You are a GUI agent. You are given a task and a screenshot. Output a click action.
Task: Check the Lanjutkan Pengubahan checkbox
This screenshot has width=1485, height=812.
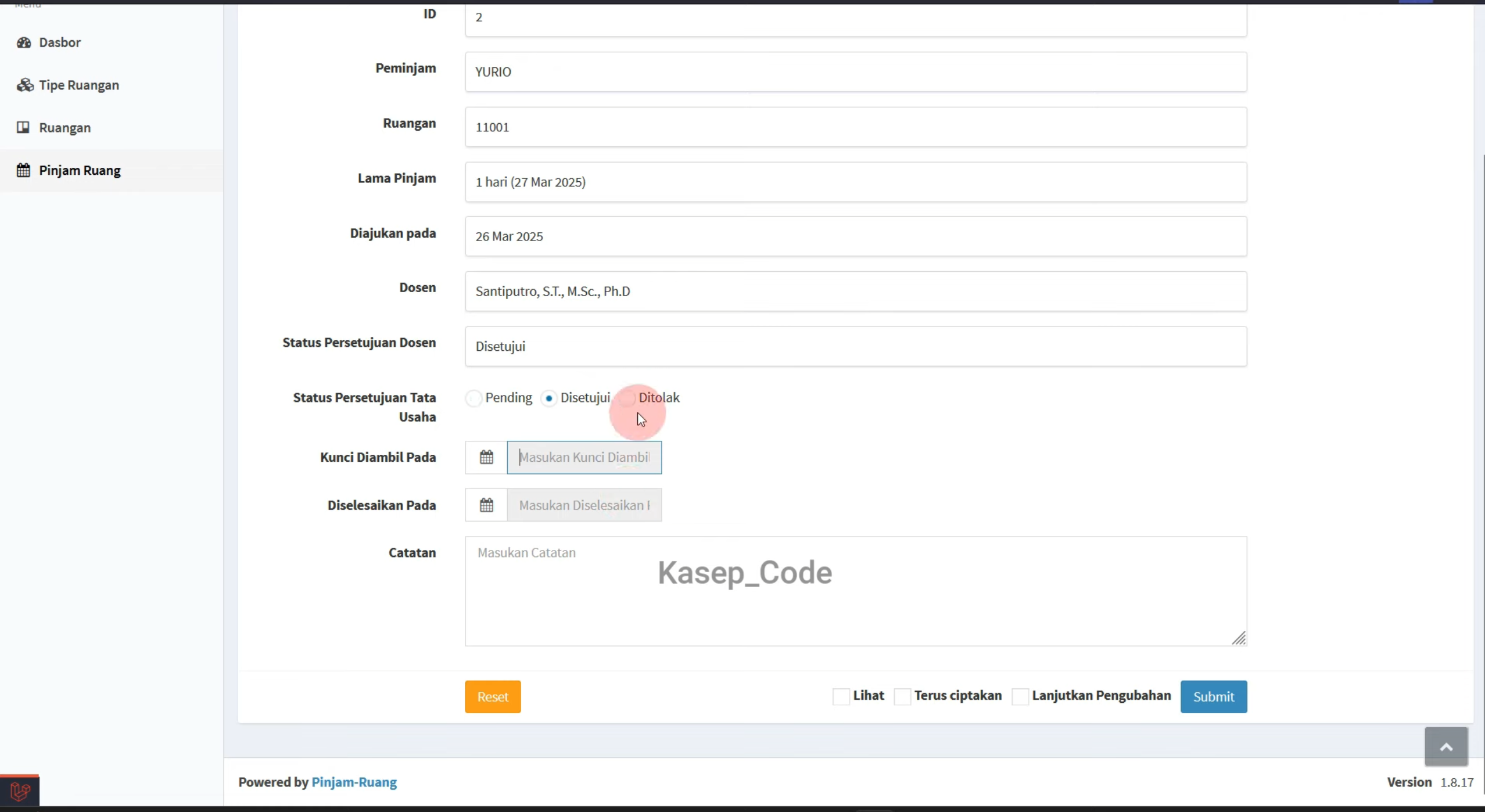coord(1020,696)
